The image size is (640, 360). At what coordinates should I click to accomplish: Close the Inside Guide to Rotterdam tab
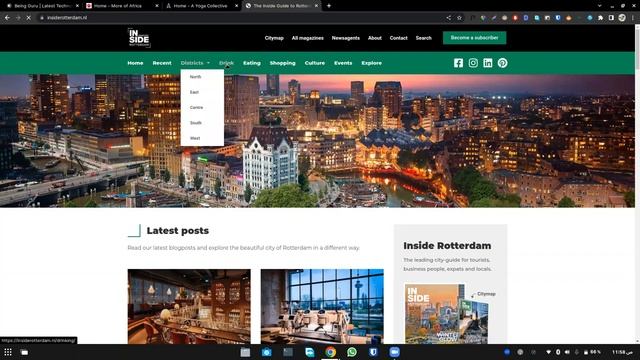(x=316, y=6)
